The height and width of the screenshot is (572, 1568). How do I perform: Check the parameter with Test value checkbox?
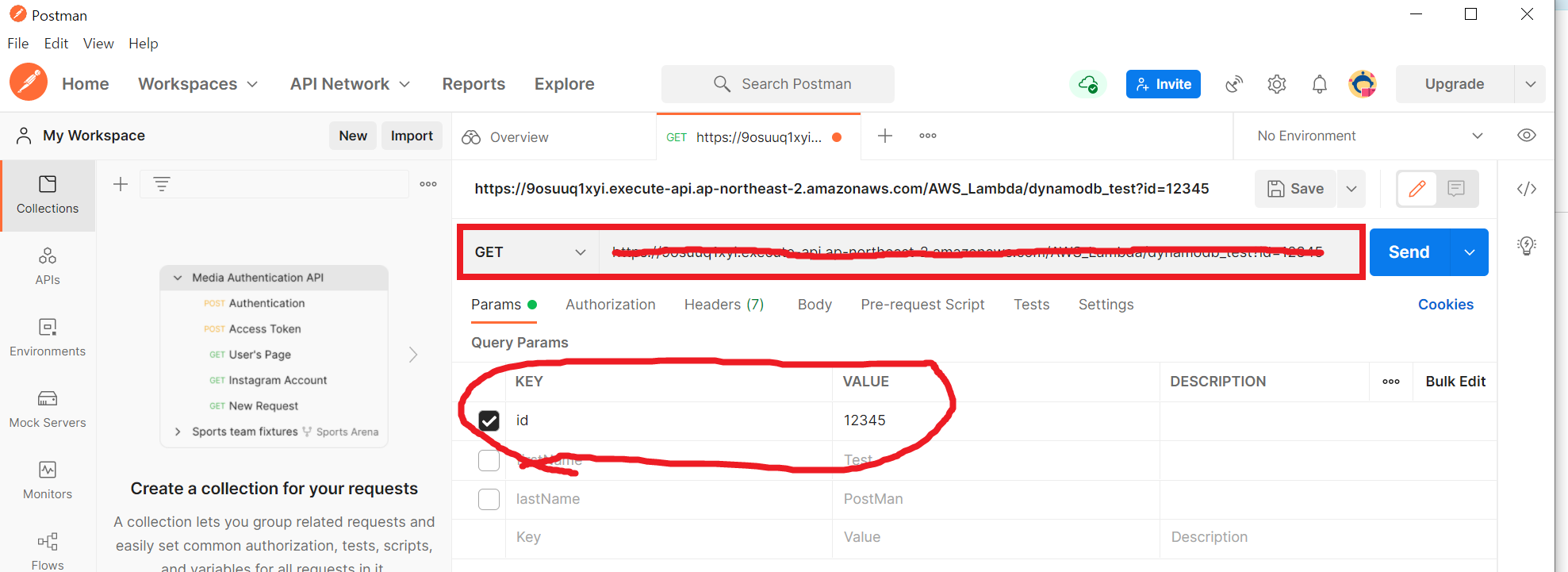click(x=489, y=460)
